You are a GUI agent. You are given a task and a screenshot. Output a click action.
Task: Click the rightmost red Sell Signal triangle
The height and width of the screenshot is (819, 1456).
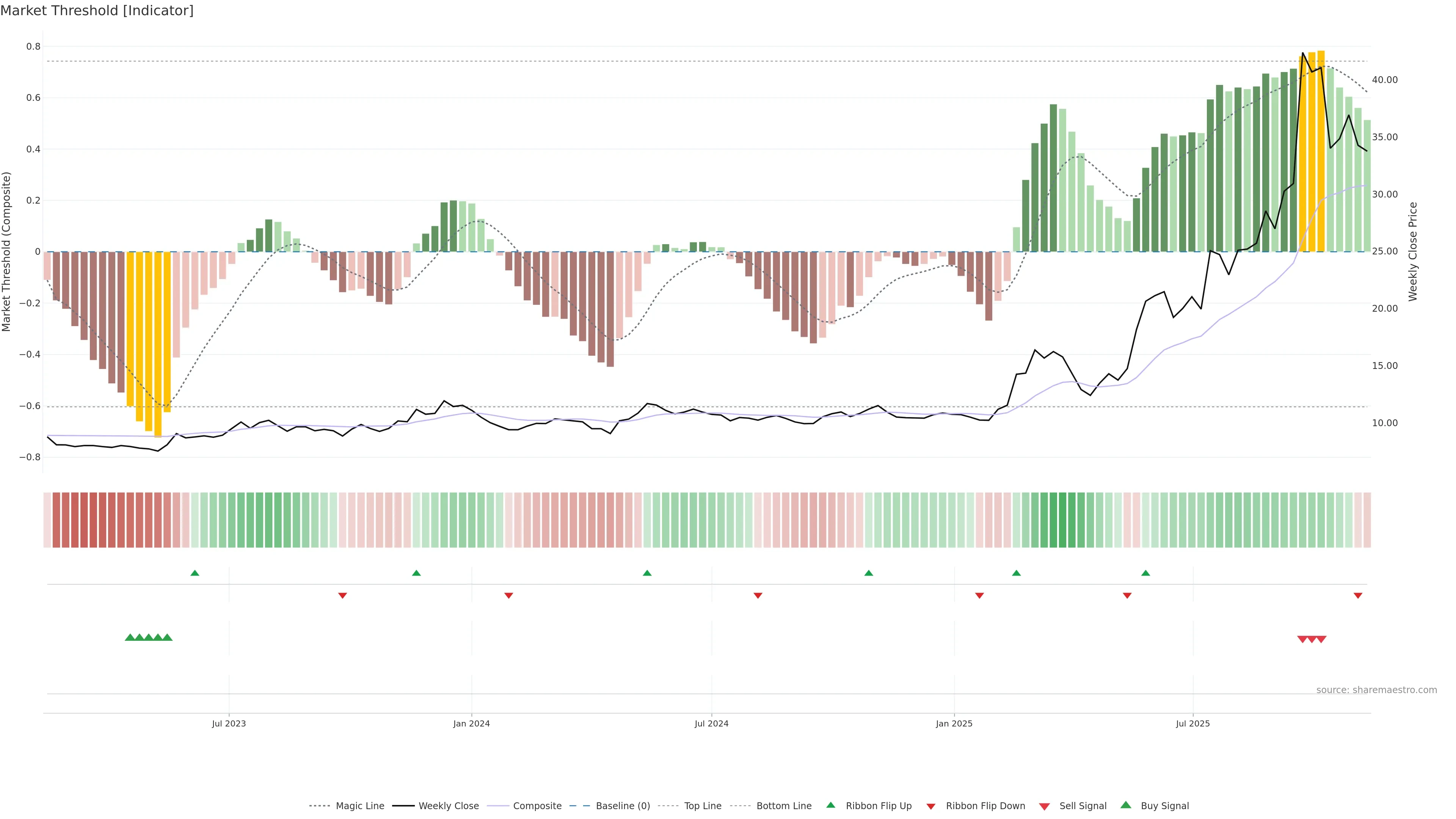point(1321,639)
